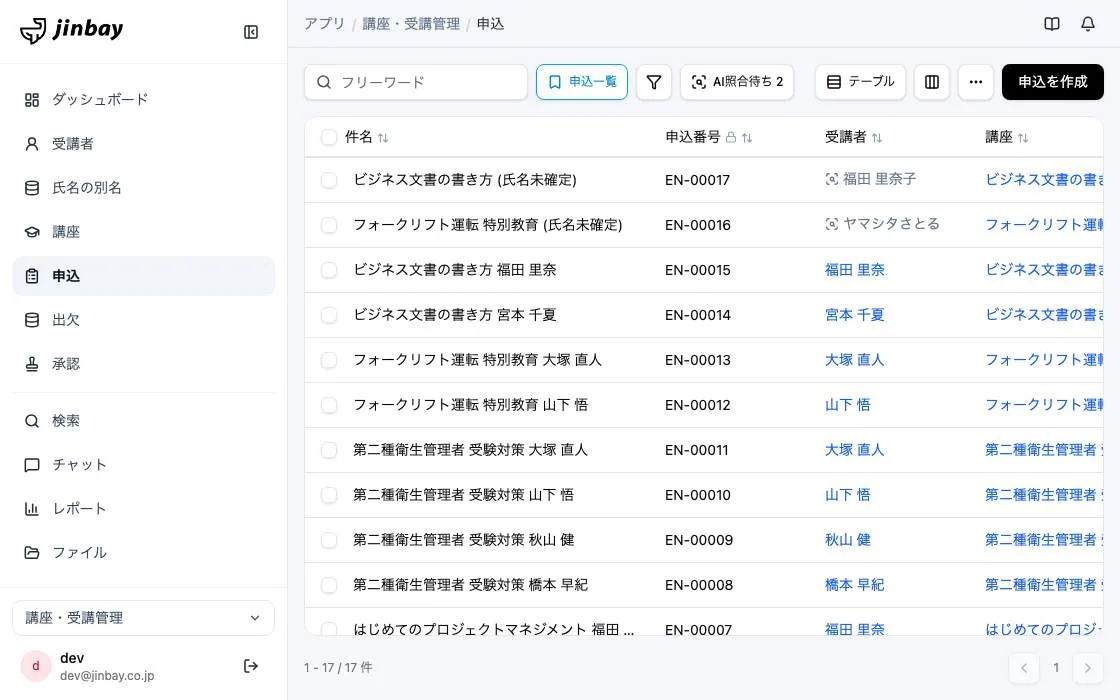The width and height of the screenshot is (1120, 700).
Task: Select 申込 in sidebar
Action: tap(144, 276)
